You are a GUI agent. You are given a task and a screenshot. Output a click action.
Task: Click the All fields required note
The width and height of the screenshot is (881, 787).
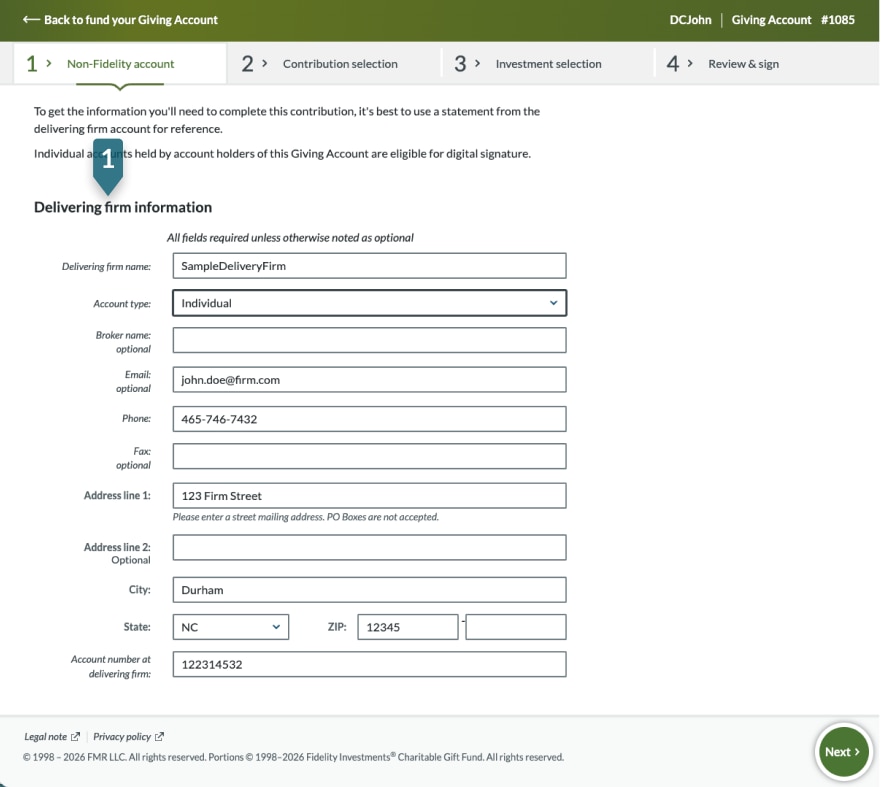290,238
